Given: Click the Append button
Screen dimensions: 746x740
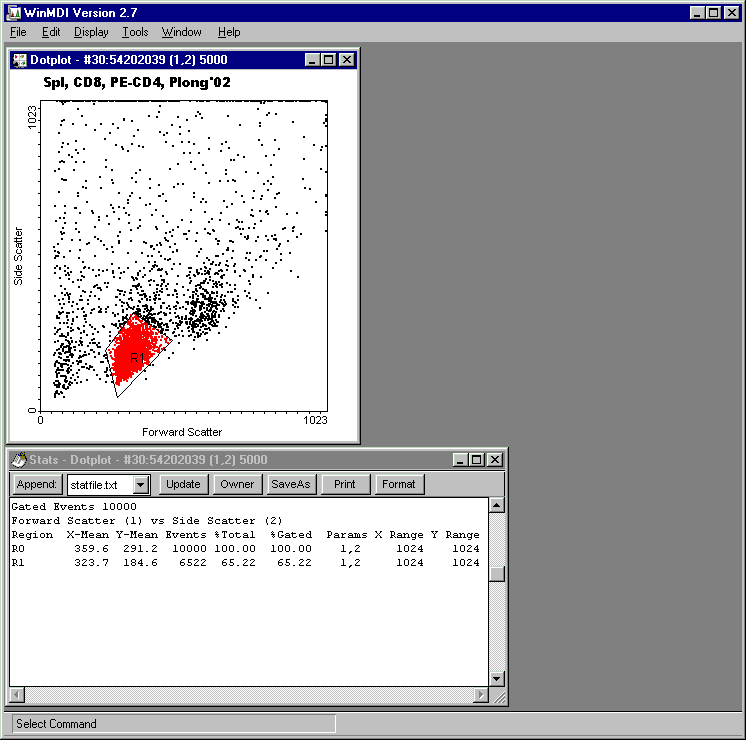Looking at the screenshot, I should click(x=37, y=484).
